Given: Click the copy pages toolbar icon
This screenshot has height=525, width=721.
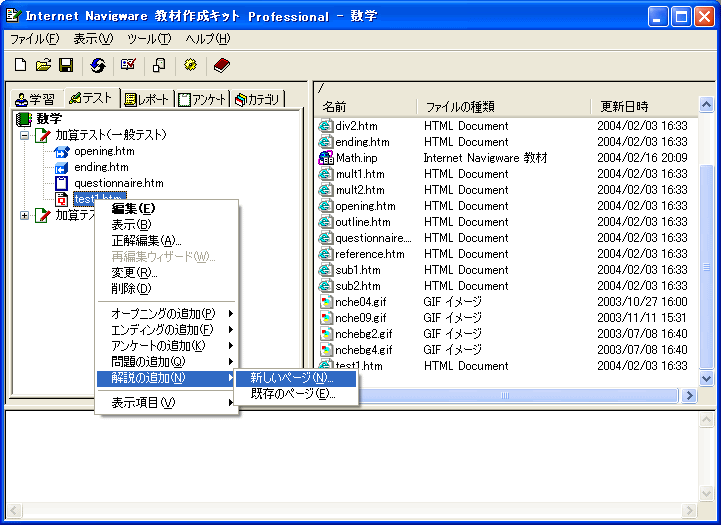Looking at the screenshot, I should pos(159,65).
